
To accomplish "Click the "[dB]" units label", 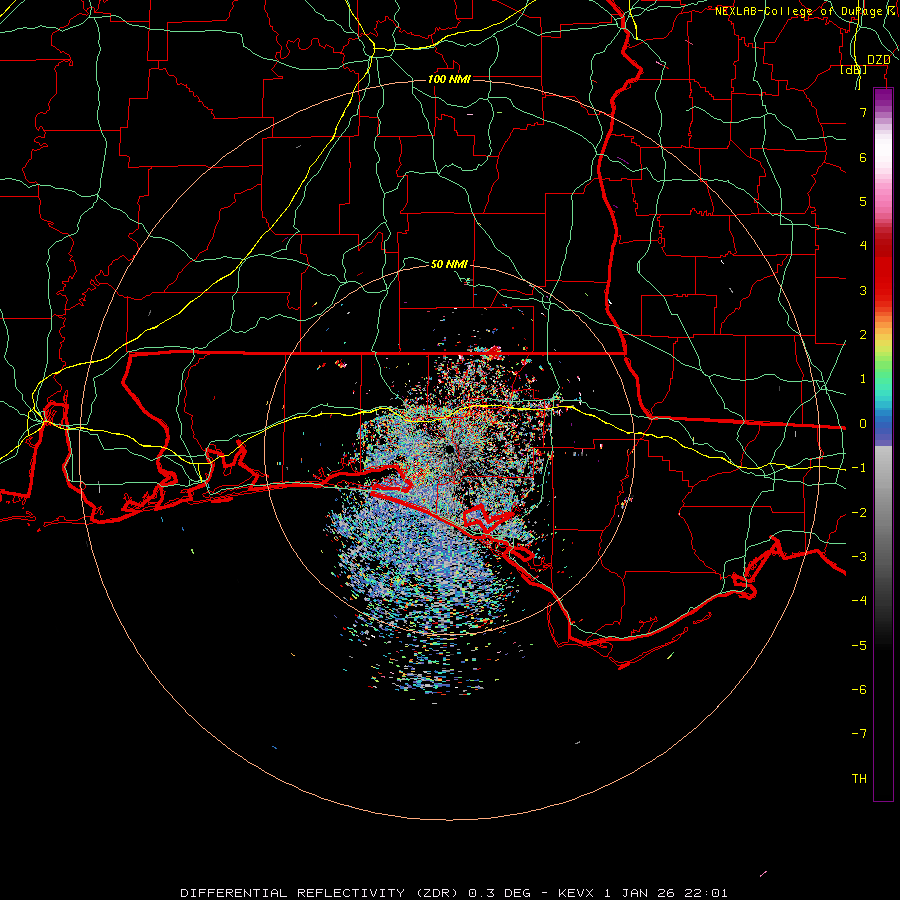I will click(854, 70).
